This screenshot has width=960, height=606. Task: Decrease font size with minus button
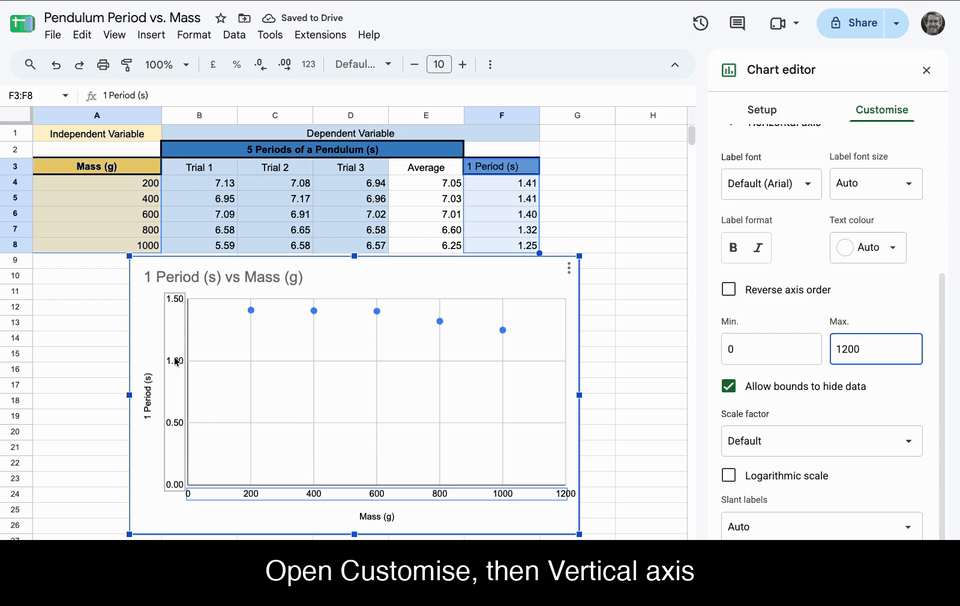click(414, 64)
